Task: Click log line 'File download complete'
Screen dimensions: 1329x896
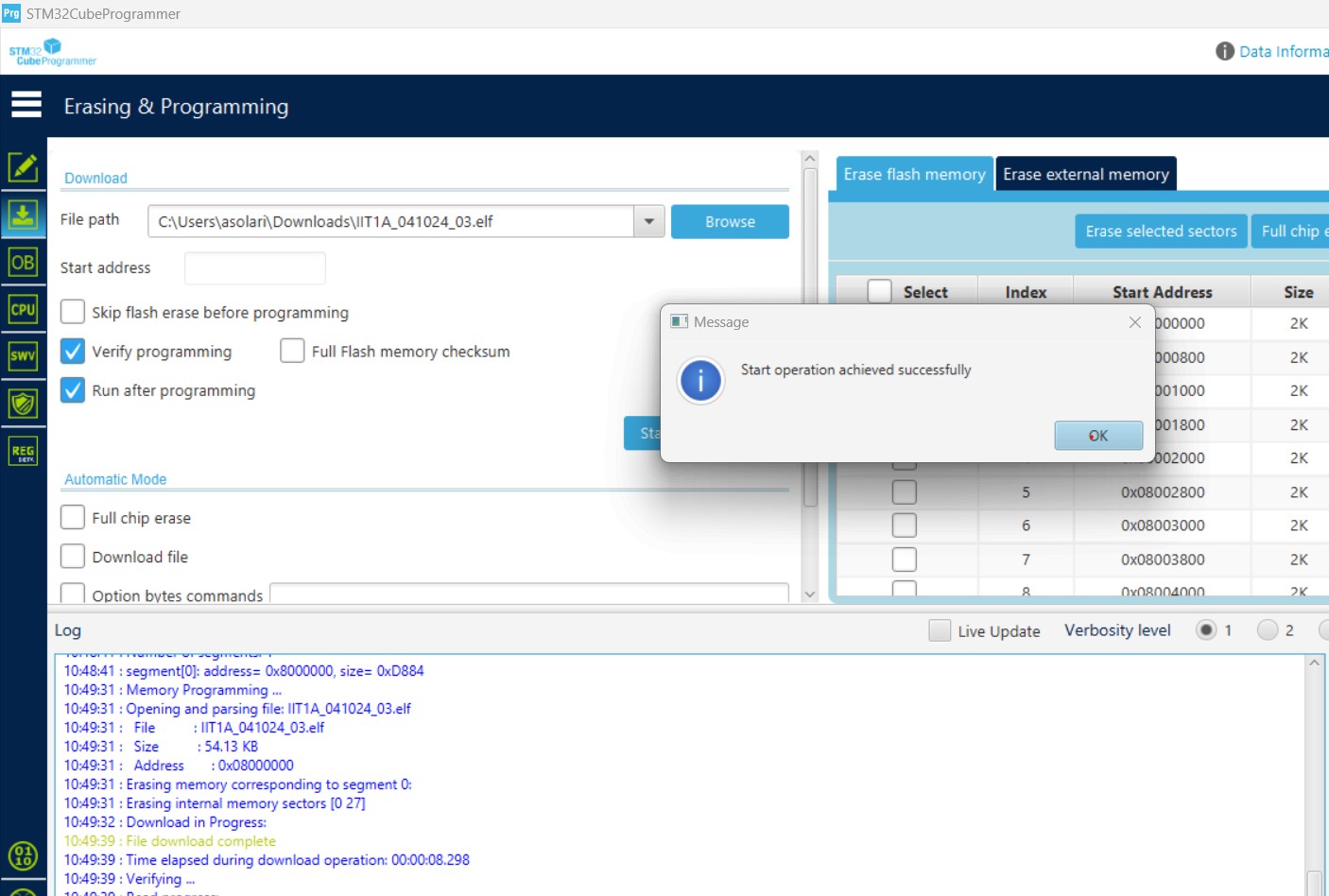Action: (x=170, y=841)
